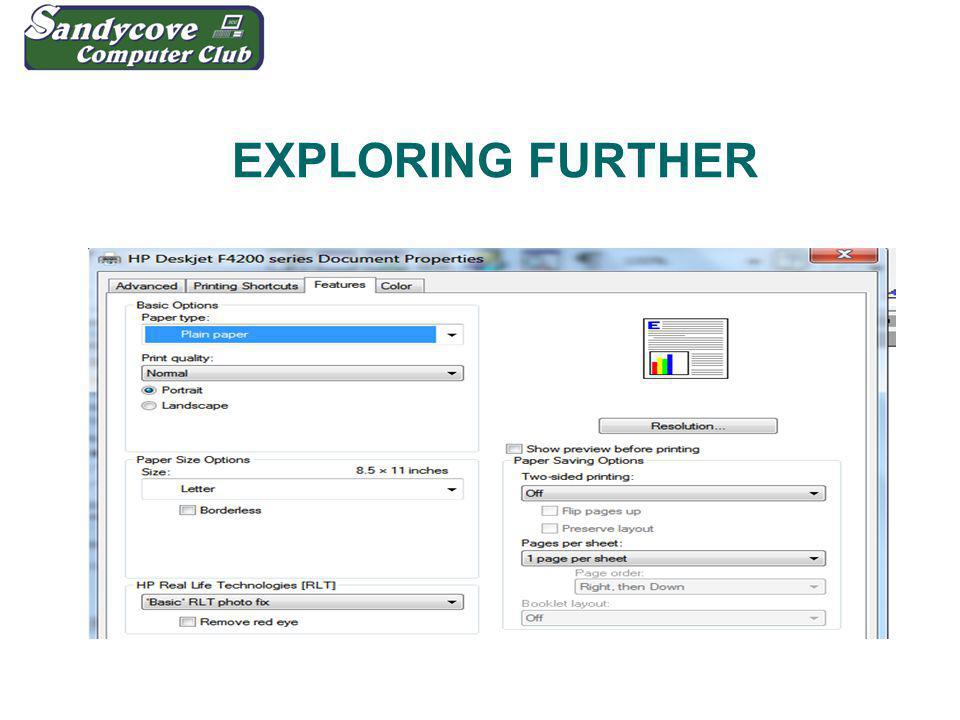Click the HP Real Life Technologies label
960x720 pixels.
click(236, 585)
